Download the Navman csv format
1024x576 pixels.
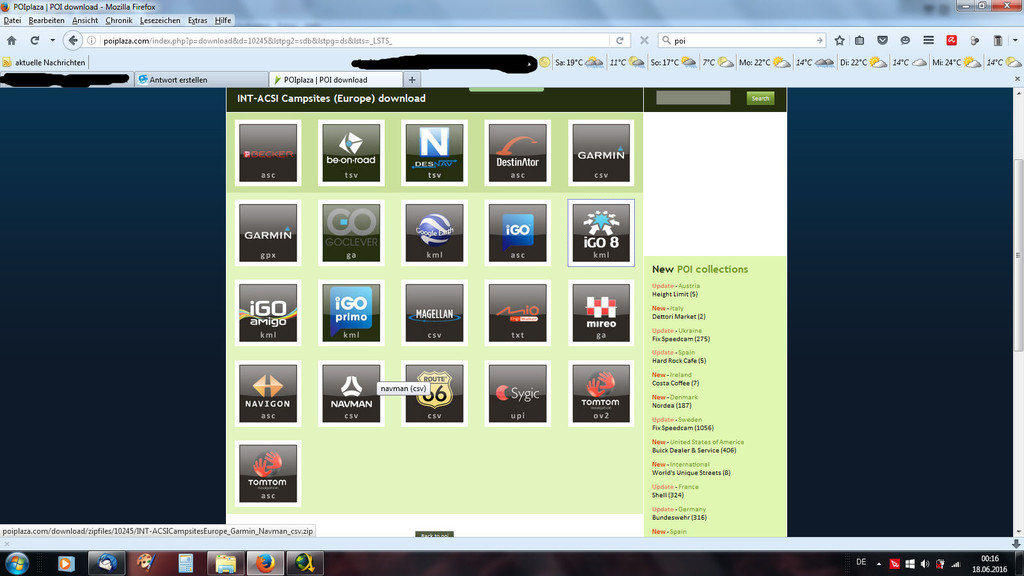click(x=351, y=393)
